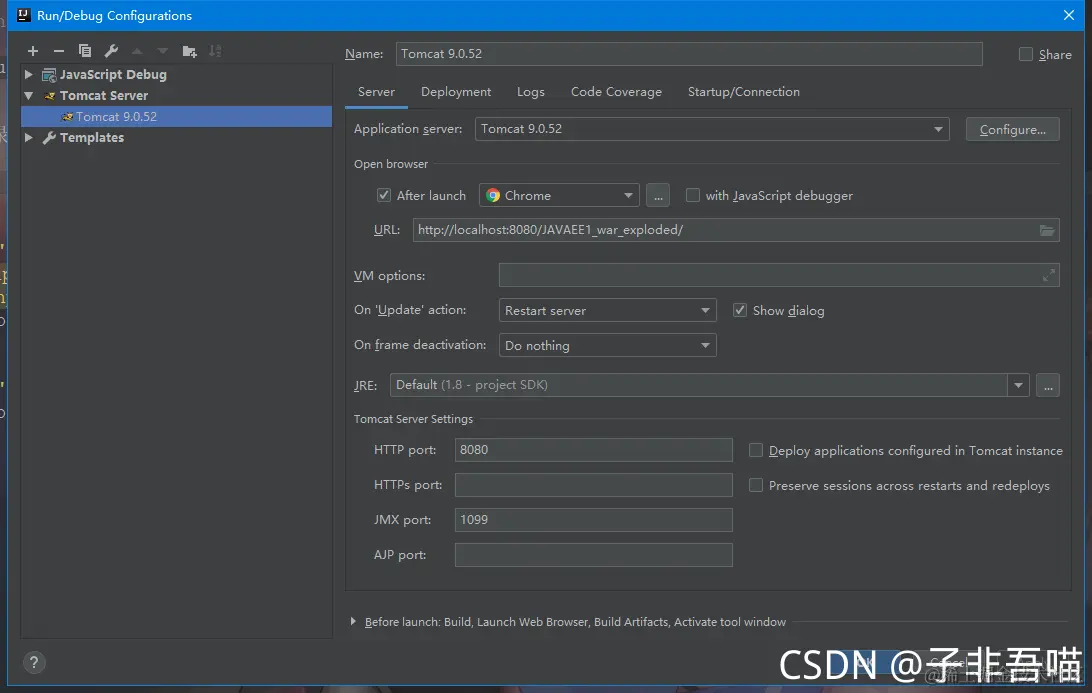Switch to the Deployment tab
Image resolution: width=1092 pixels, height=693 pixels.
[456, 92]
